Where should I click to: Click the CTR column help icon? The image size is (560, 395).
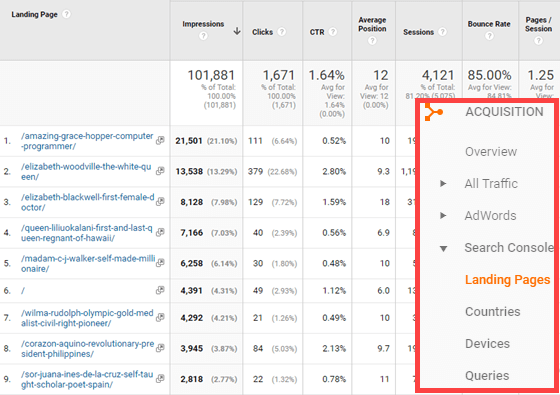point(332,32)
